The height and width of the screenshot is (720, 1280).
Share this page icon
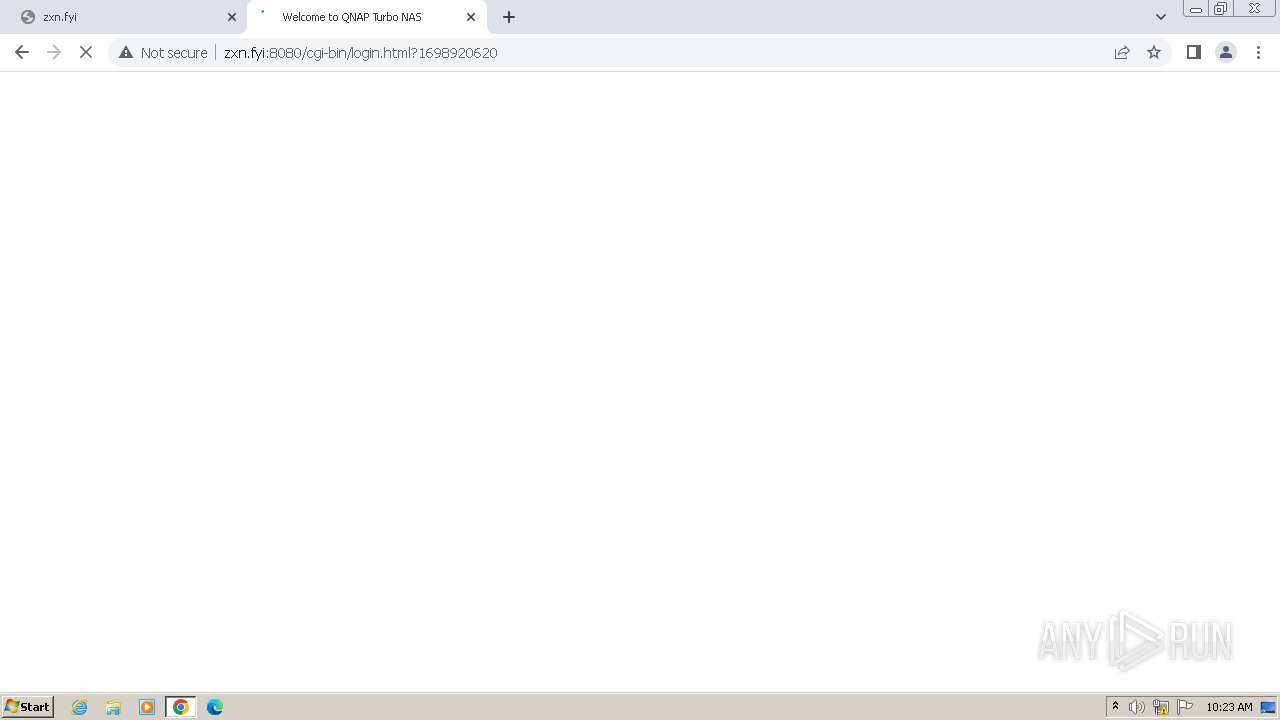click(x=1122, y=52)
